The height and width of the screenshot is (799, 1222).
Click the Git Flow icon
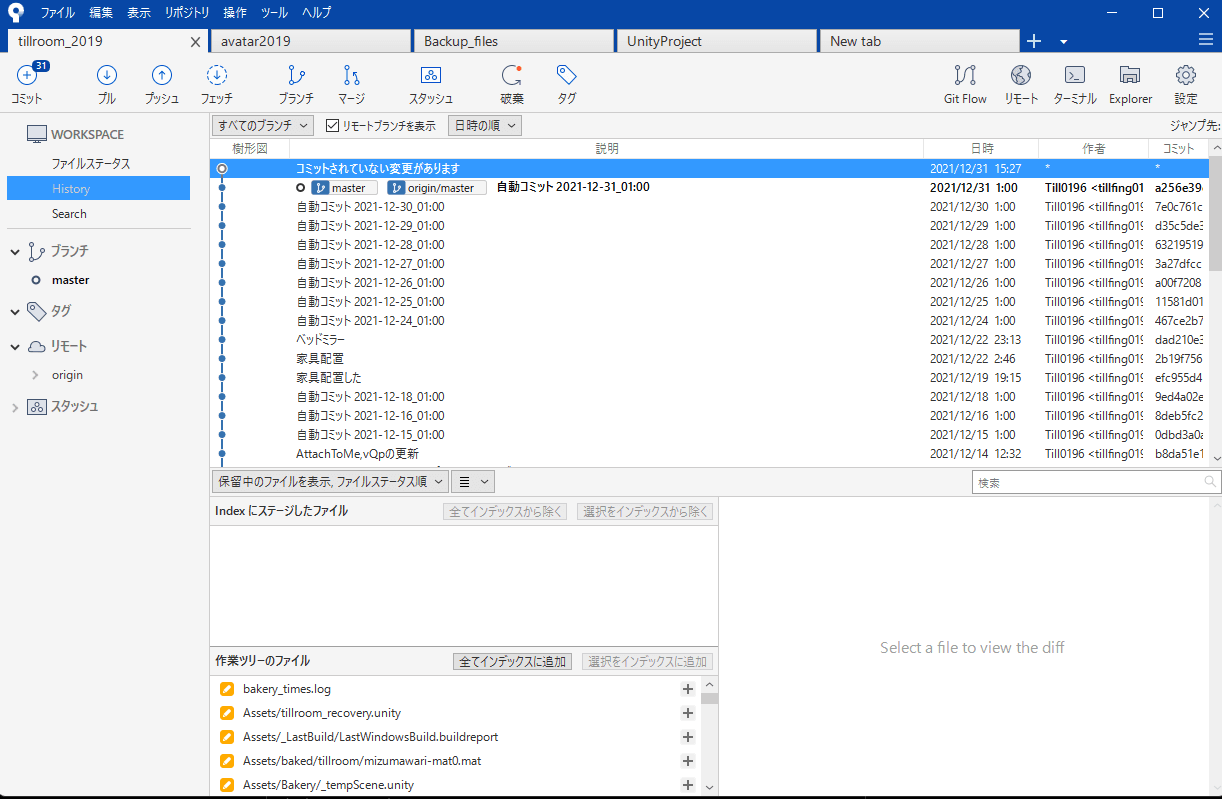[x=965, y=77]
